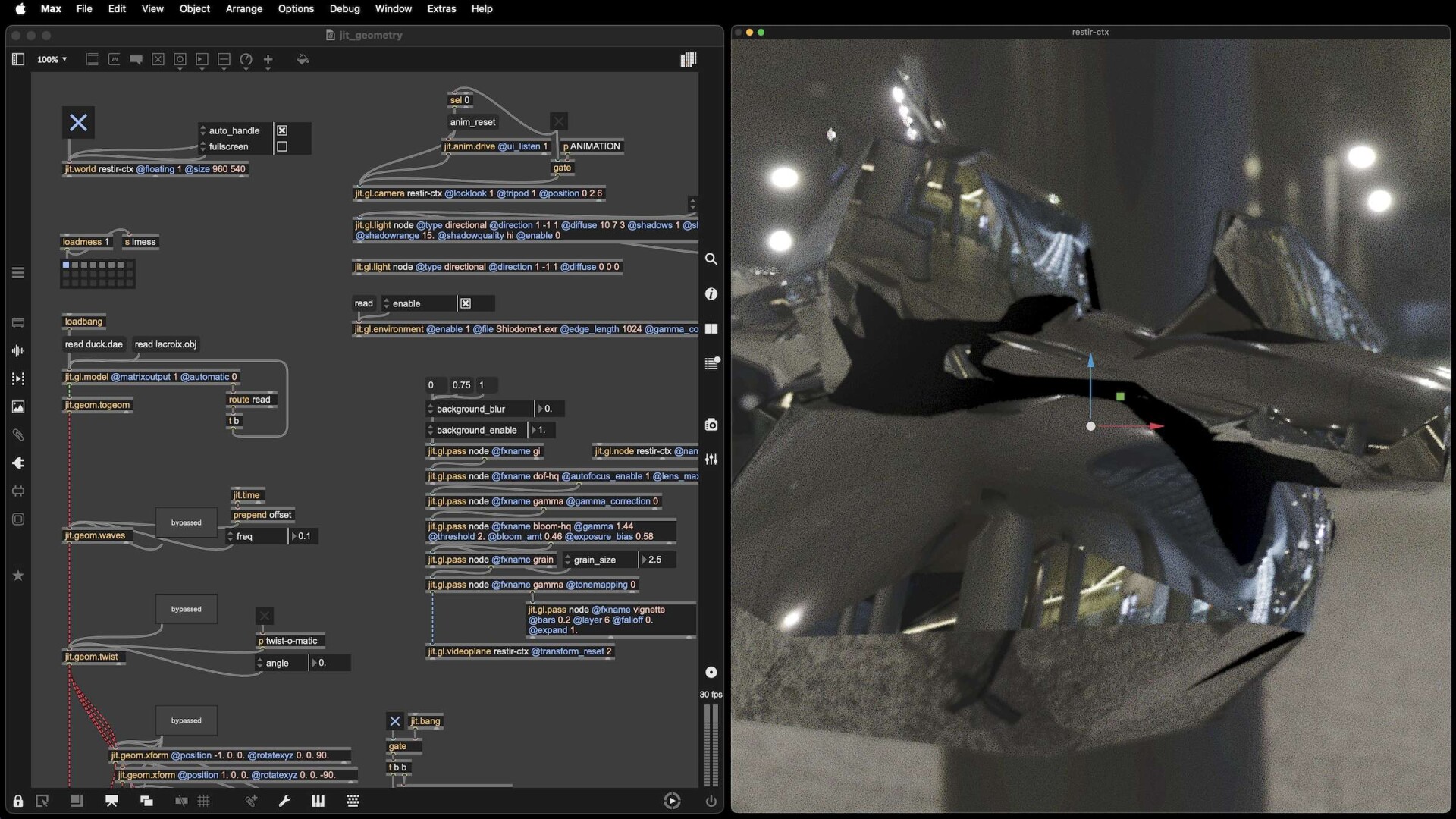The height and width of the screenshot is (819, 1456).
Task: Toggle audio on with the power button
Action: [x=710, y=801]
